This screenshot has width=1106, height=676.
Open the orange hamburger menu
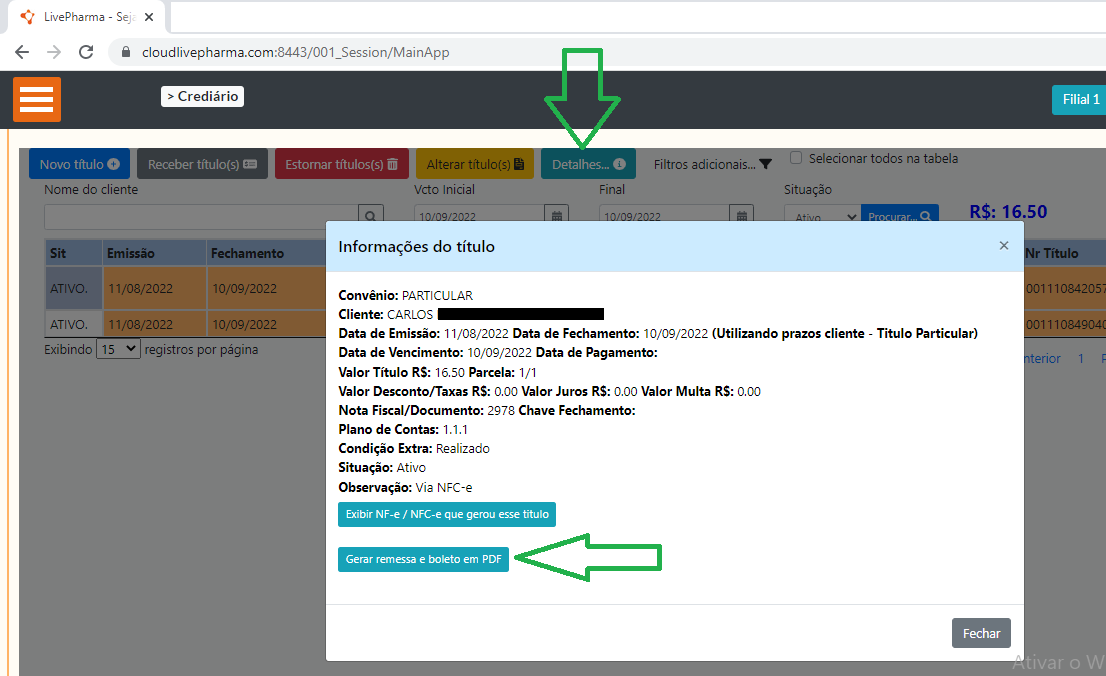(37, 99)
